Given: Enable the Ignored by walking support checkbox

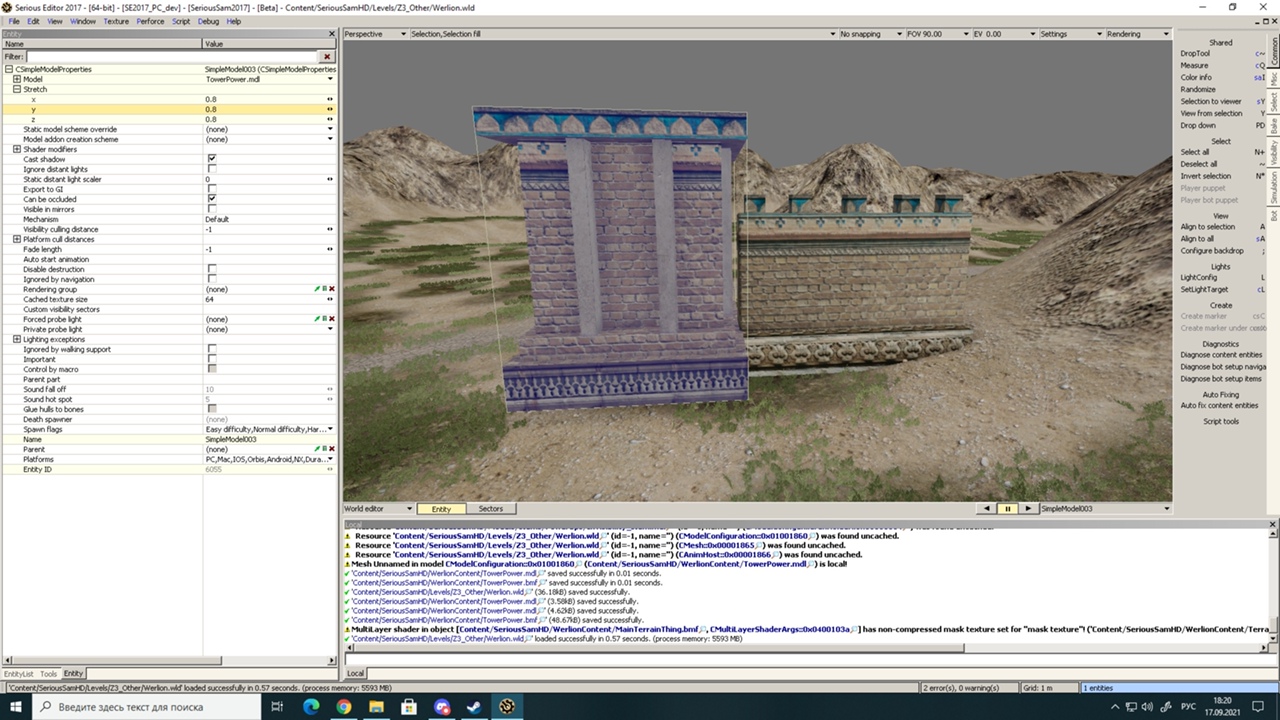Looking at the screenshot, I should (212, 349).
